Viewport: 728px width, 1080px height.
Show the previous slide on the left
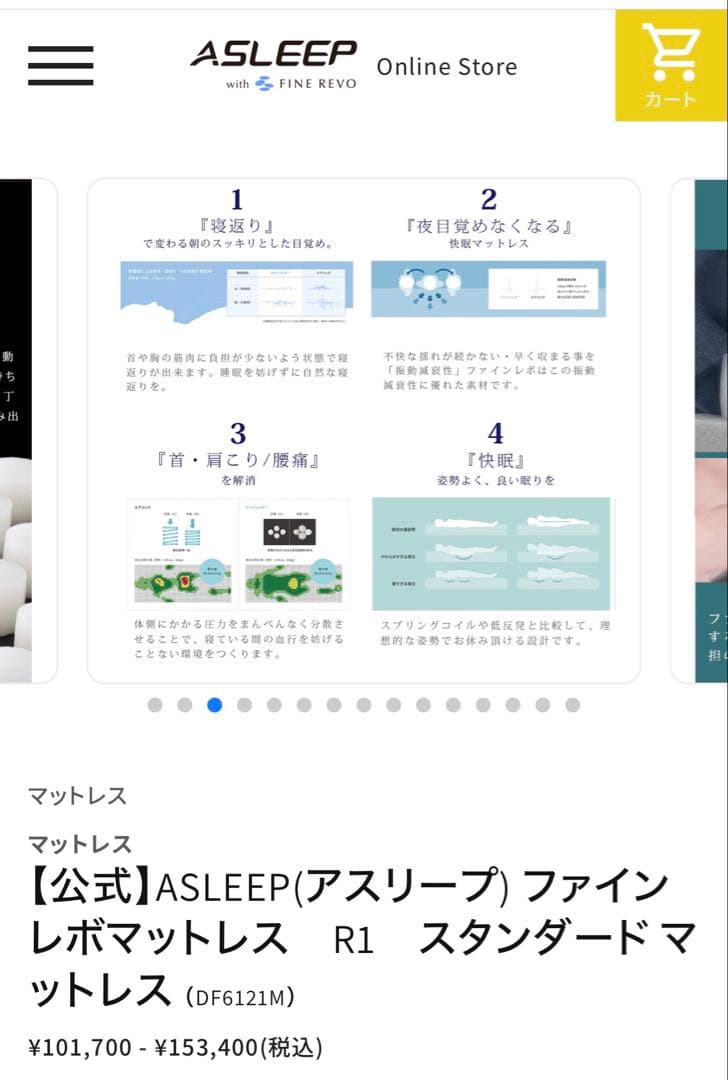(x=28, y=430)
